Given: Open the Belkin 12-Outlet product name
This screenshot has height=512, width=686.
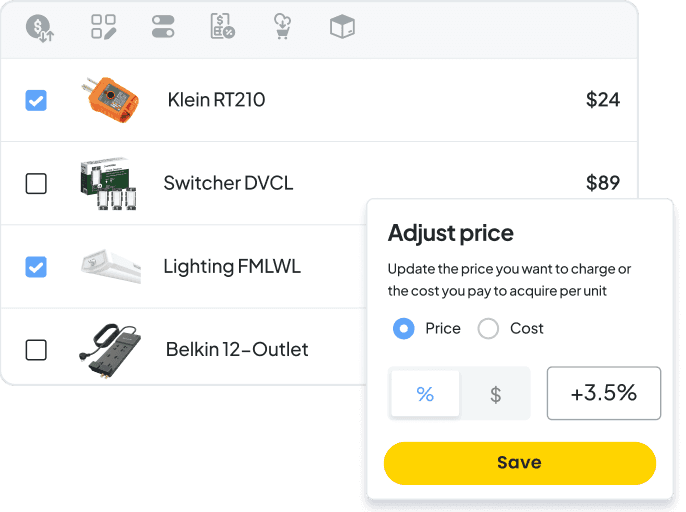Looking at the screenshot, I should (x=237, y=349).
